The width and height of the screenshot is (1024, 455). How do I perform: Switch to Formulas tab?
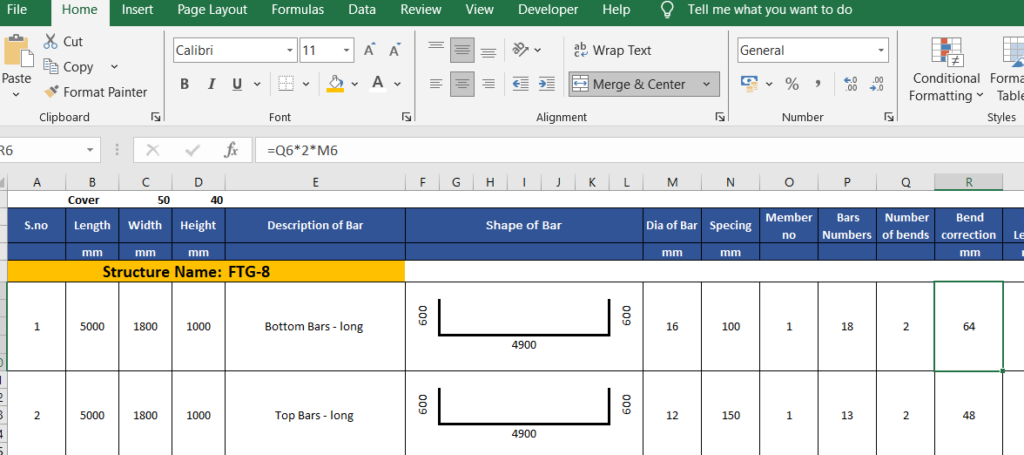pyautogui.click(x=298, y=10)
